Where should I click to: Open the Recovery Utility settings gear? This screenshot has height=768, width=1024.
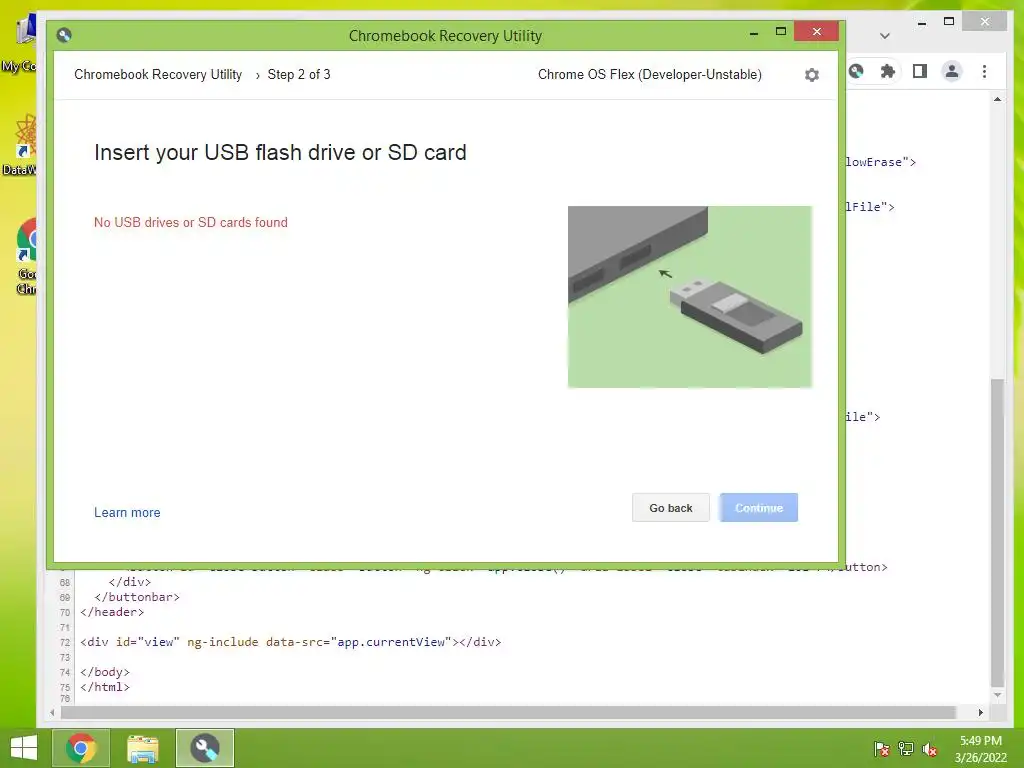811,75
